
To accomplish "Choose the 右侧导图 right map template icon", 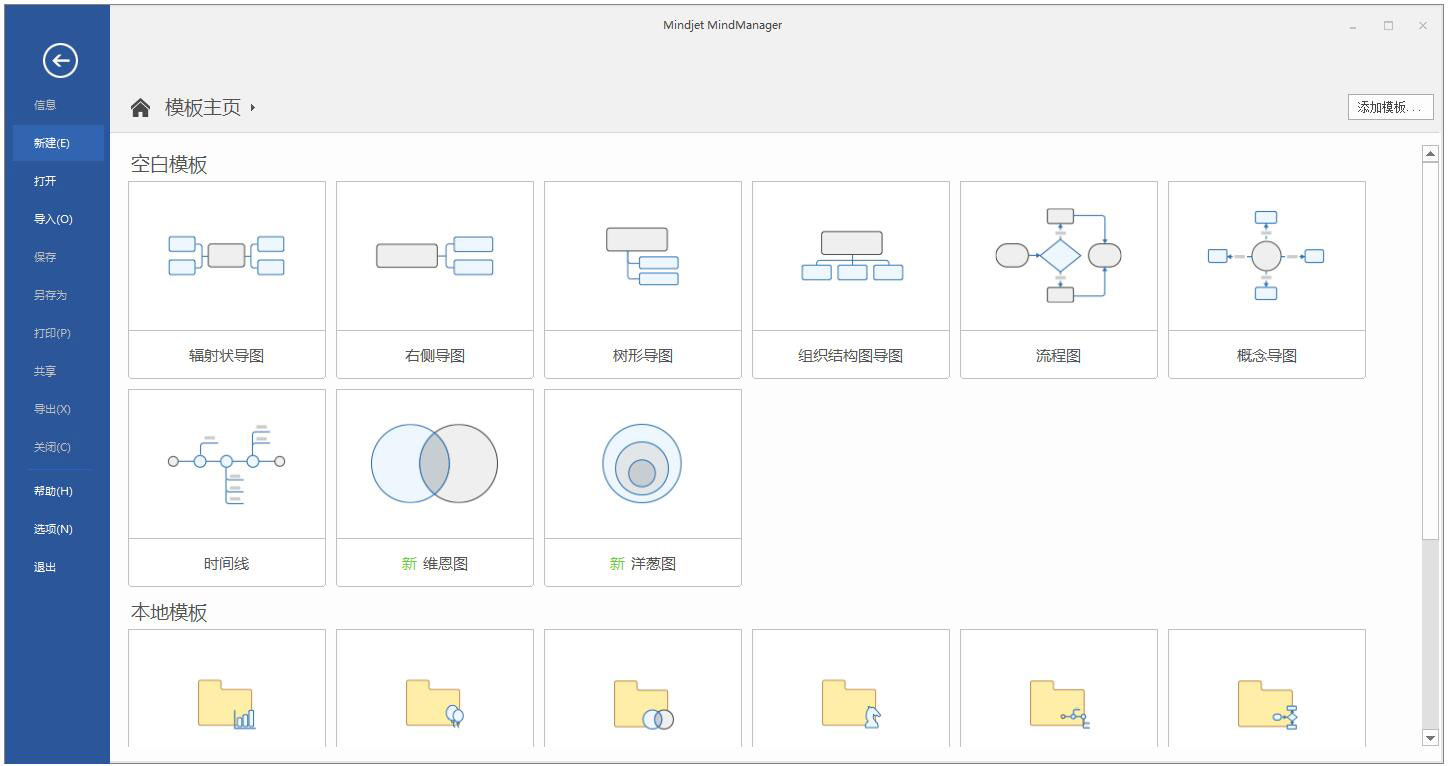I will pos(435,255).
